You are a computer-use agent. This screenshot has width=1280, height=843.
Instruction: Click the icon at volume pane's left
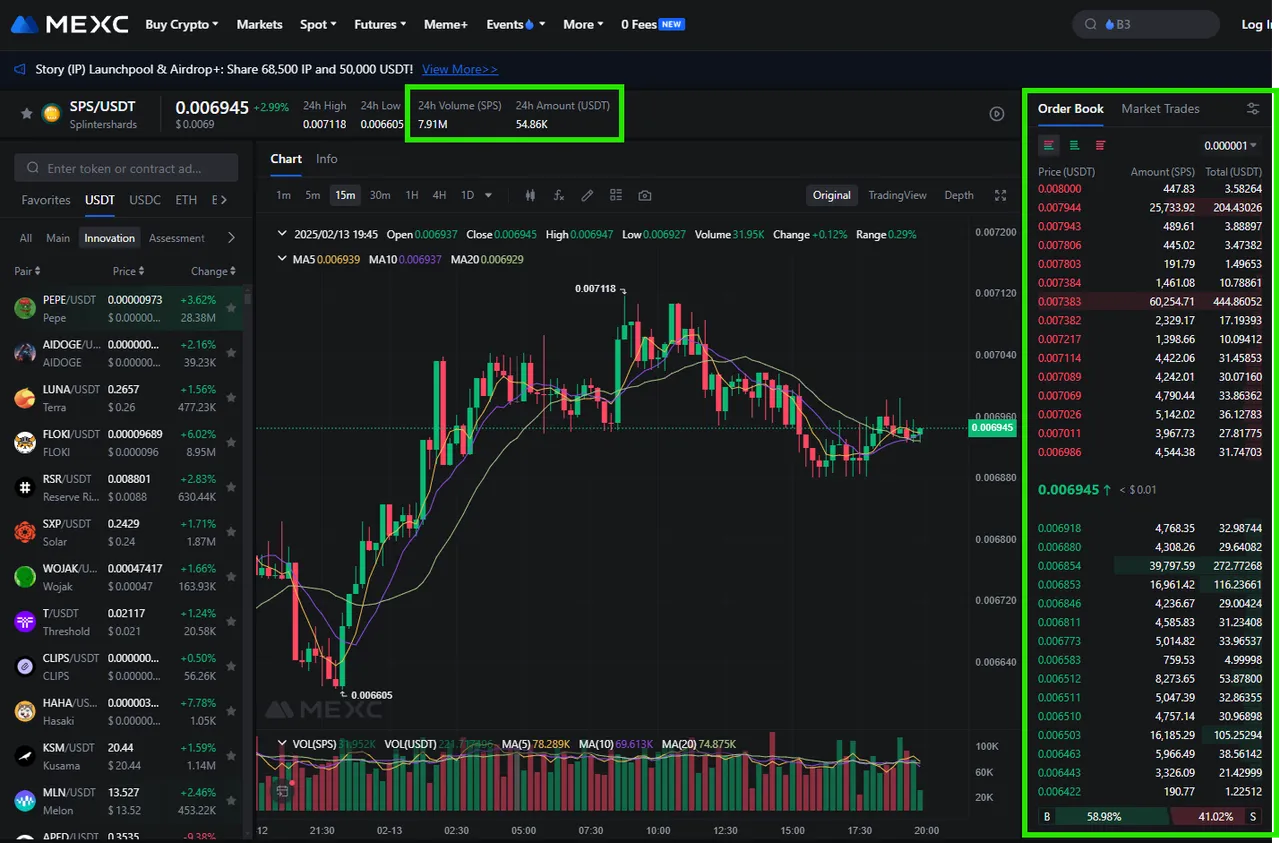point(283,791)
